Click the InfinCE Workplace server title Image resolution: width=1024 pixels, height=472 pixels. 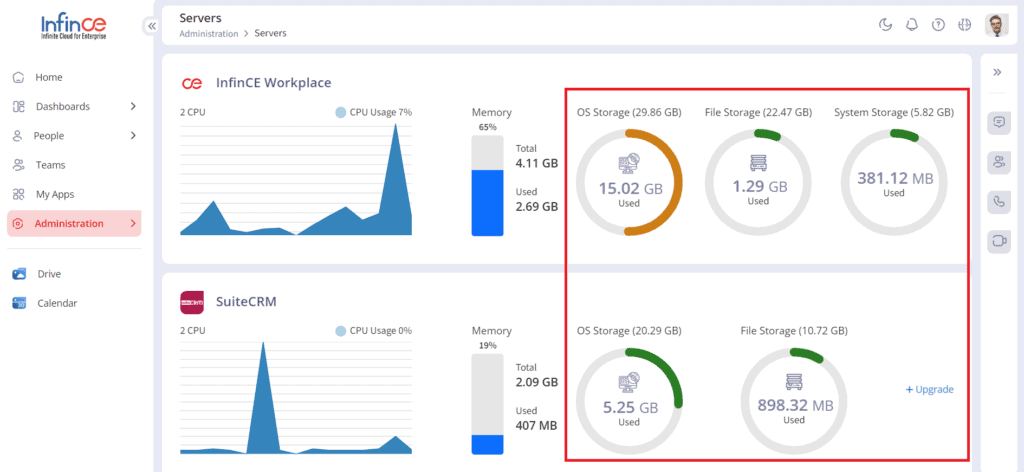point(274,83)
